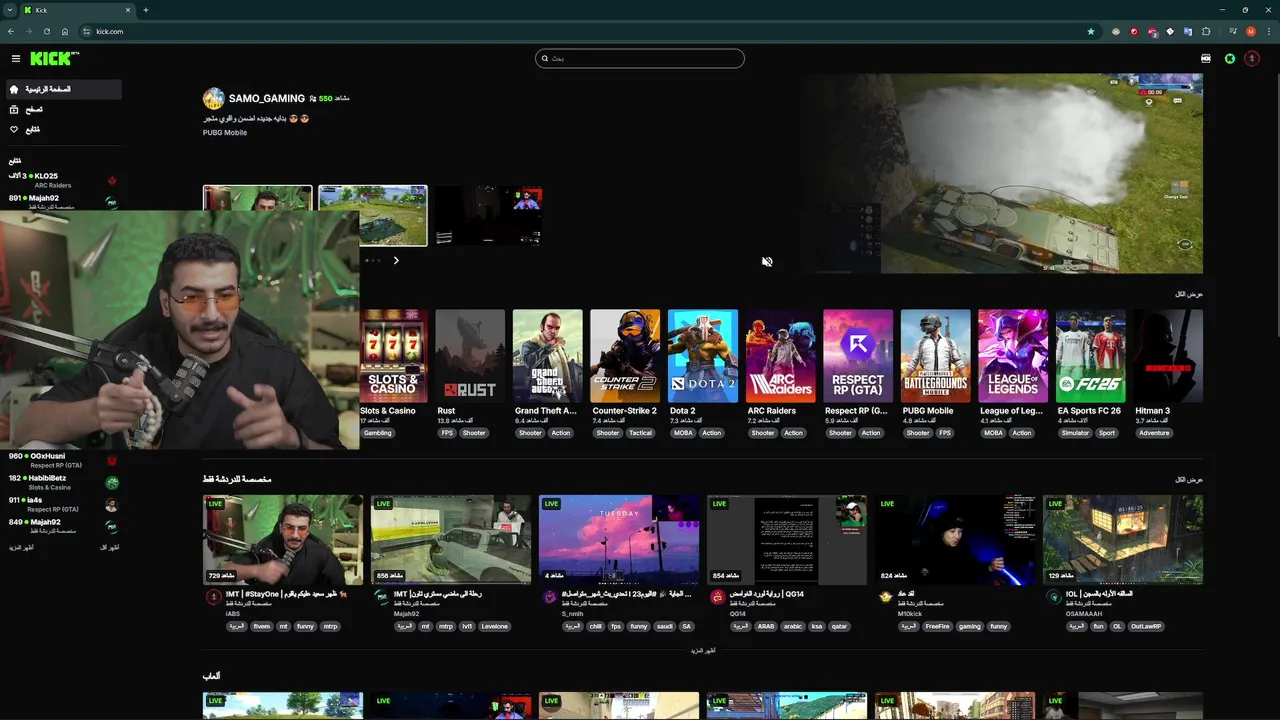Click MOBA tag under Dota 2
Image resolution: width=1280 pixels, height=720 pixels.
683,433
